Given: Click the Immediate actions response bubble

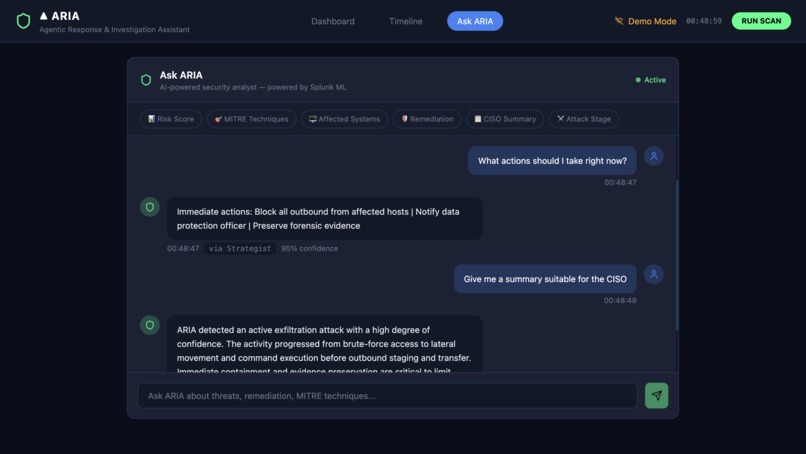Looking at the screenshot, I should (x=324, y=219).
